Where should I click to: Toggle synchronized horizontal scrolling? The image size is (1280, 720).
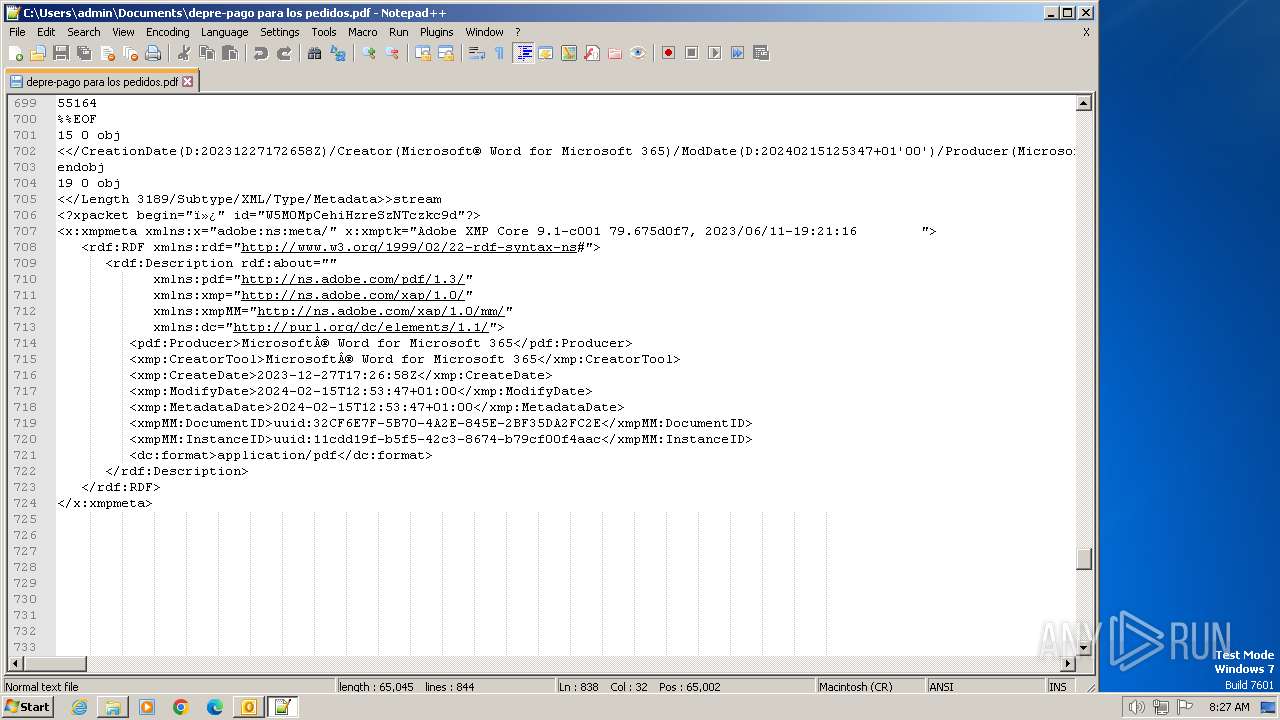(x=446, y=53)
